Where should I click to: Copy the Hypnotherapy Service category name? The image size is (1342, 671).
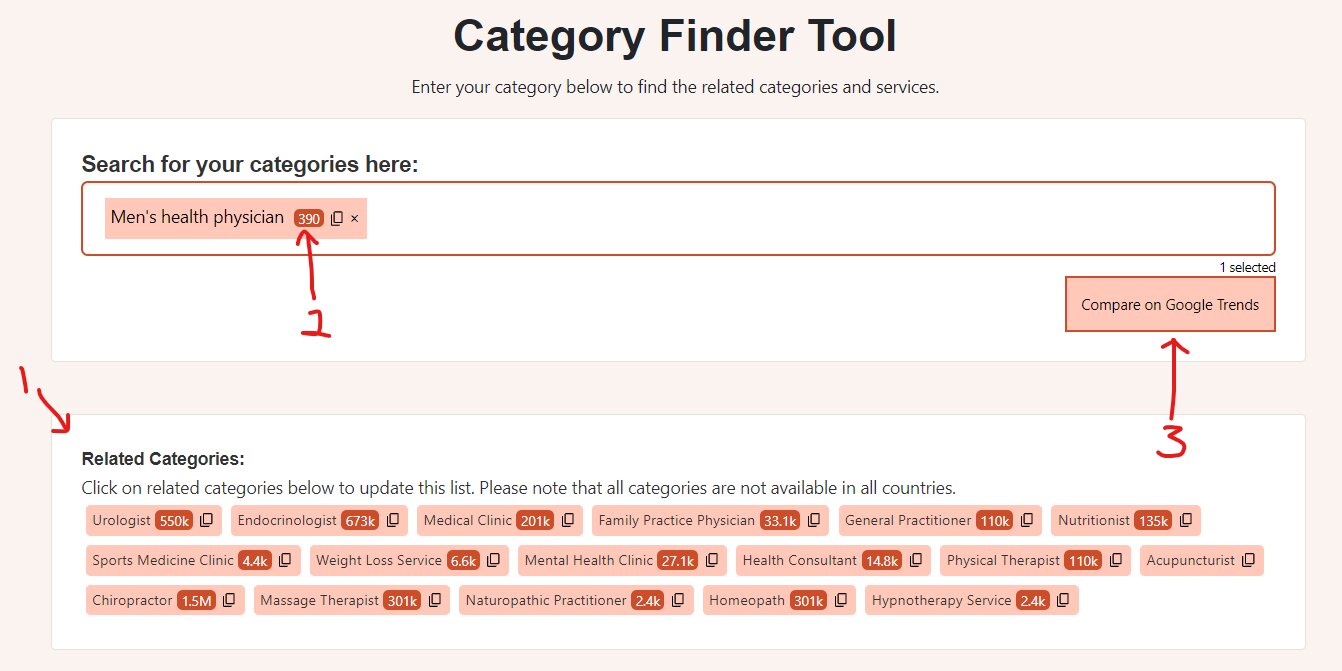click(x=1063, y=600)
